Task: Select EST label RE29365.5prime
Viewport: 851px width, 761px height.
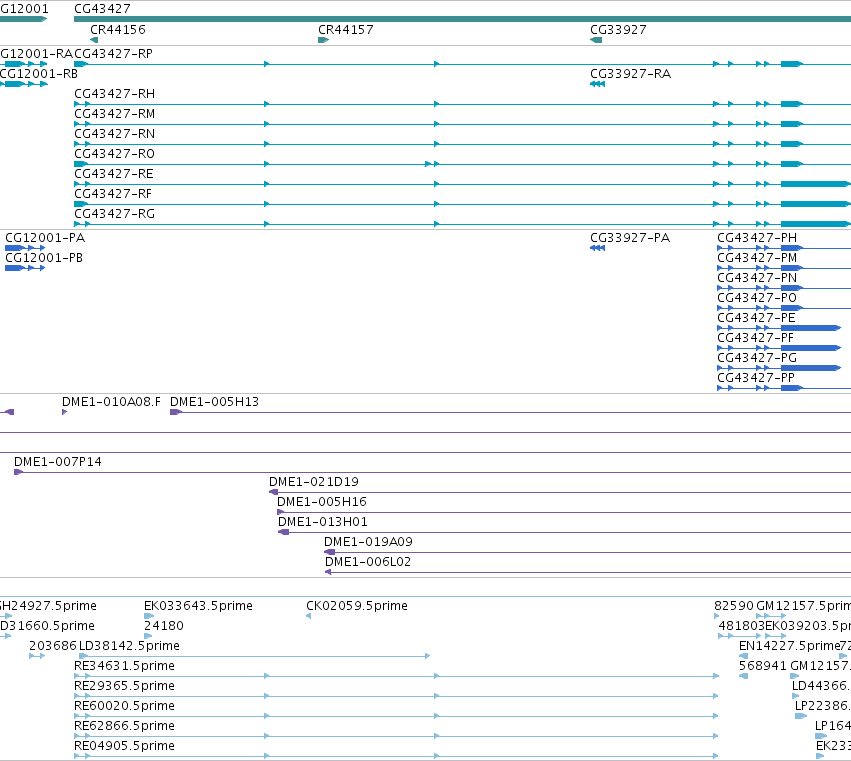Action: [124, 687]
